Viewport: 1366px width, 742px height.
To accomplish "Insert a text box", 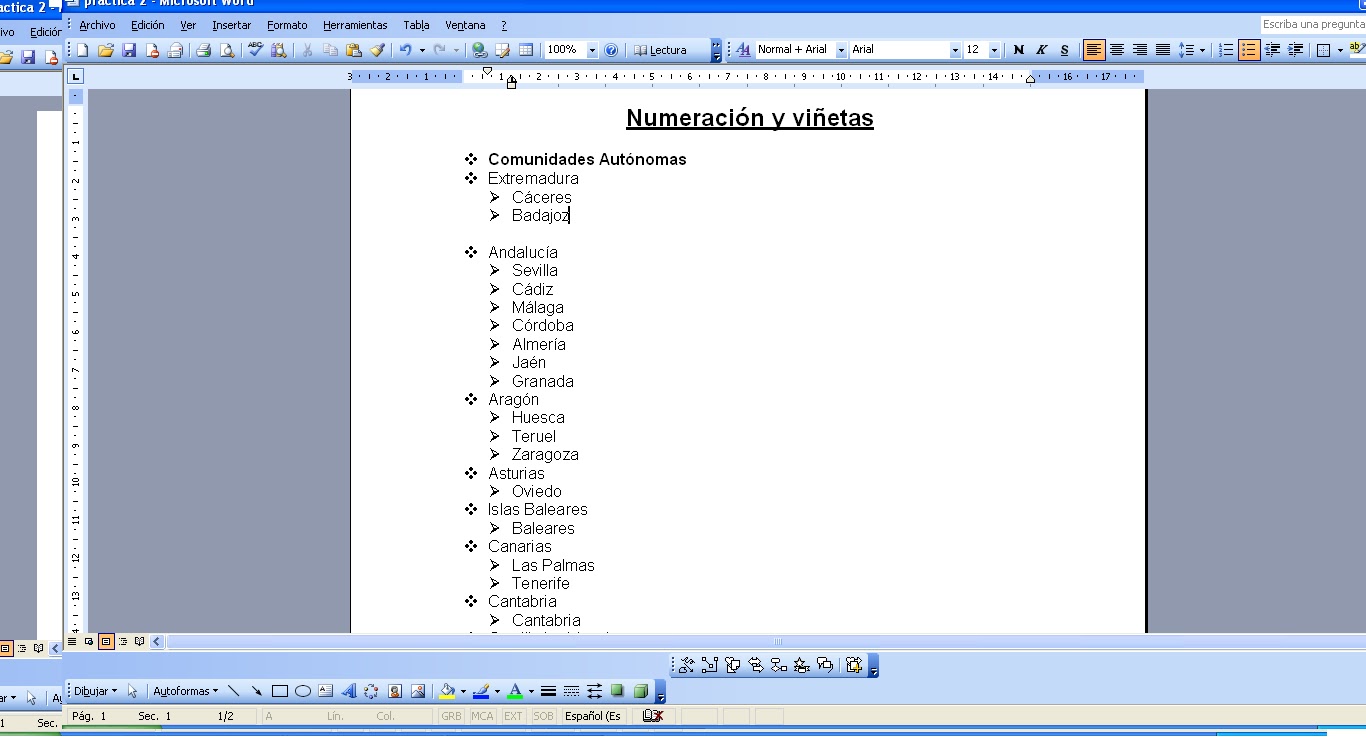I will coord(326,691).
